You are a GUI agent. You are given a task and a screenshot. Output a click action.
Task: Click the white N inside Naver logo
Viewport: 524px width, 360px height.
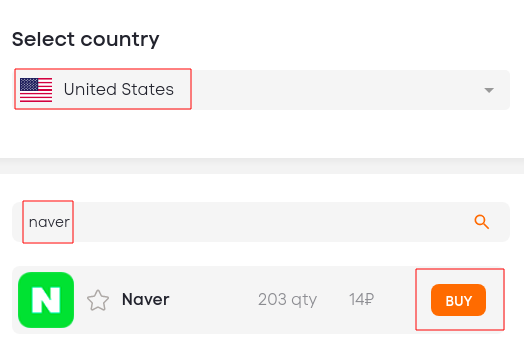(46, 300)
